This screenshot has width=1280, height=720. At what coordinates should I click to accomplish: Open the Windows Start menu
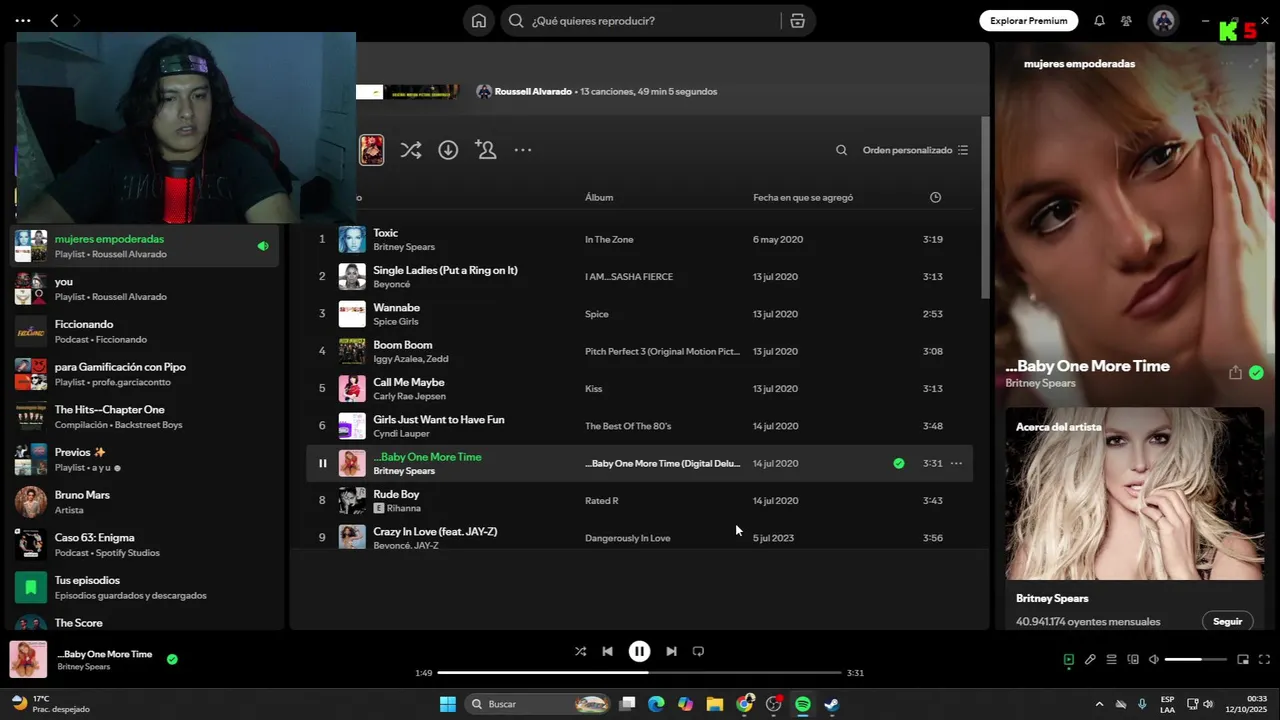[x=447, y=704]
